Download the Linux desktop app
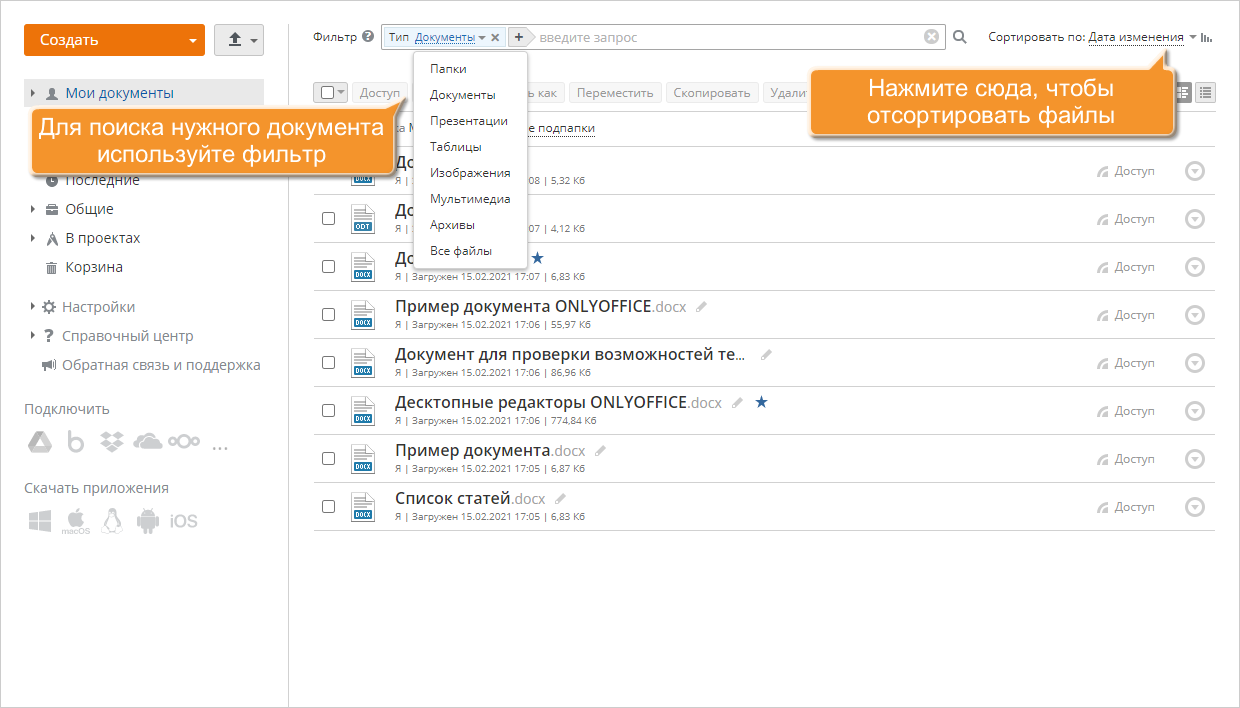This screenshot has height=708, width=1240. (112, 521)
